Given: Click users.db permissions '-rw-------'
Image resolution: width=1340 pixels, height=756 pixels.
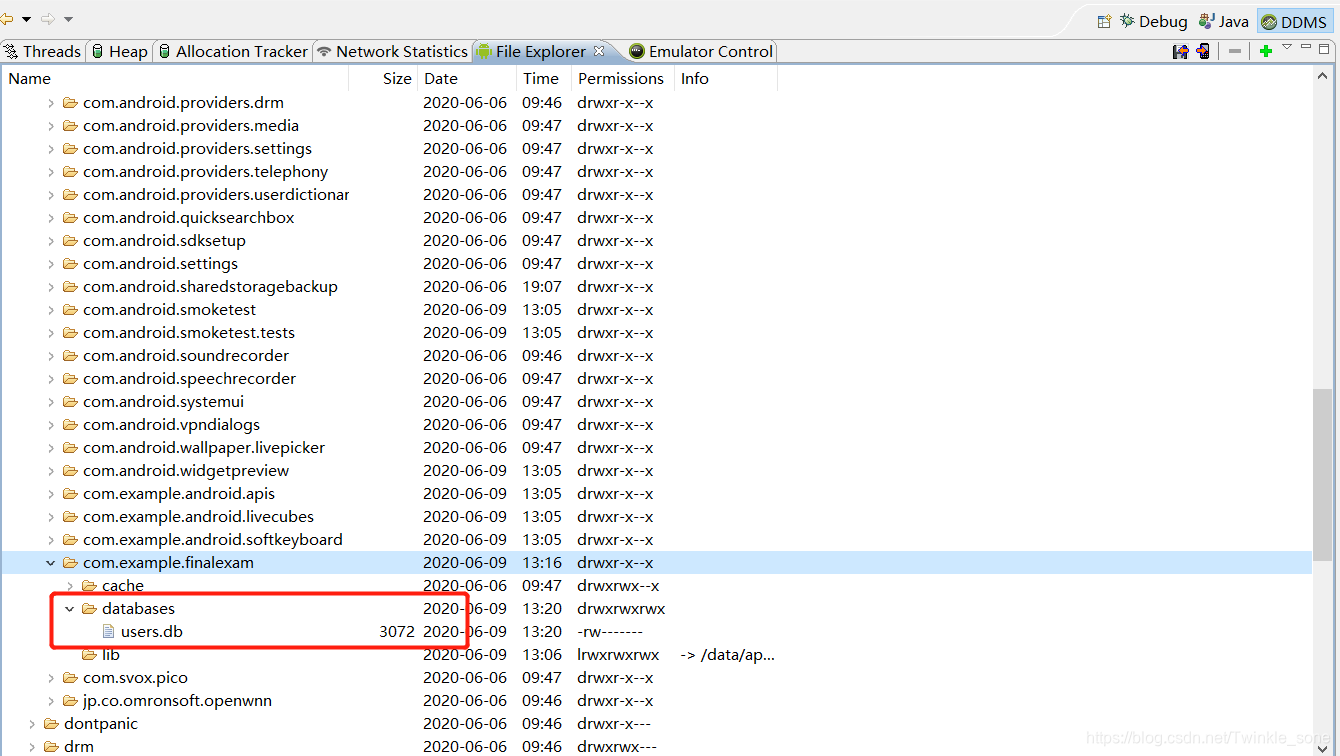Looking at the screenshot, I should pos(610,632).
